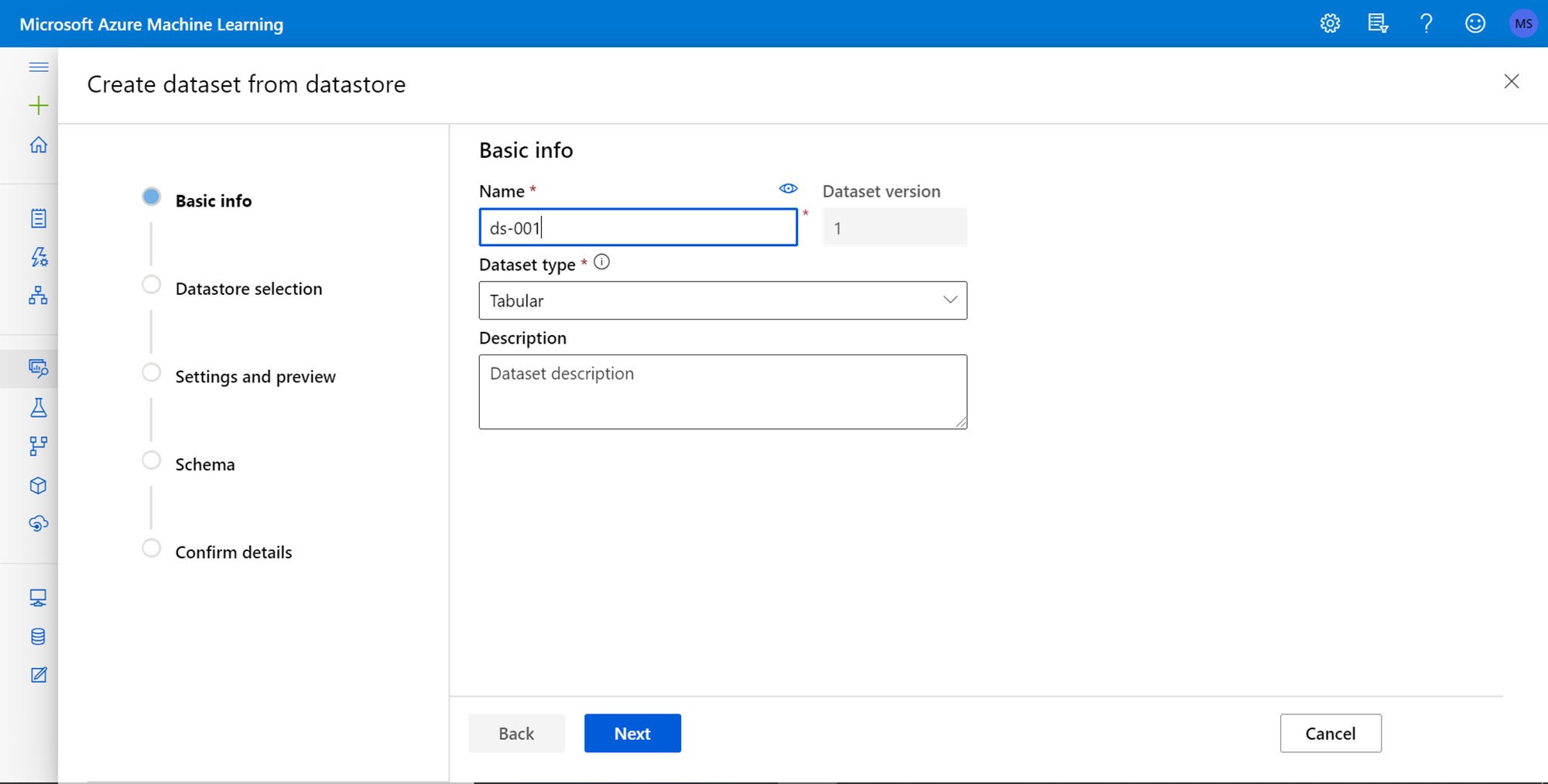Screen dimensions: 1548x784
Task: Open the settings gear icon
Action: coord(1330,24)
